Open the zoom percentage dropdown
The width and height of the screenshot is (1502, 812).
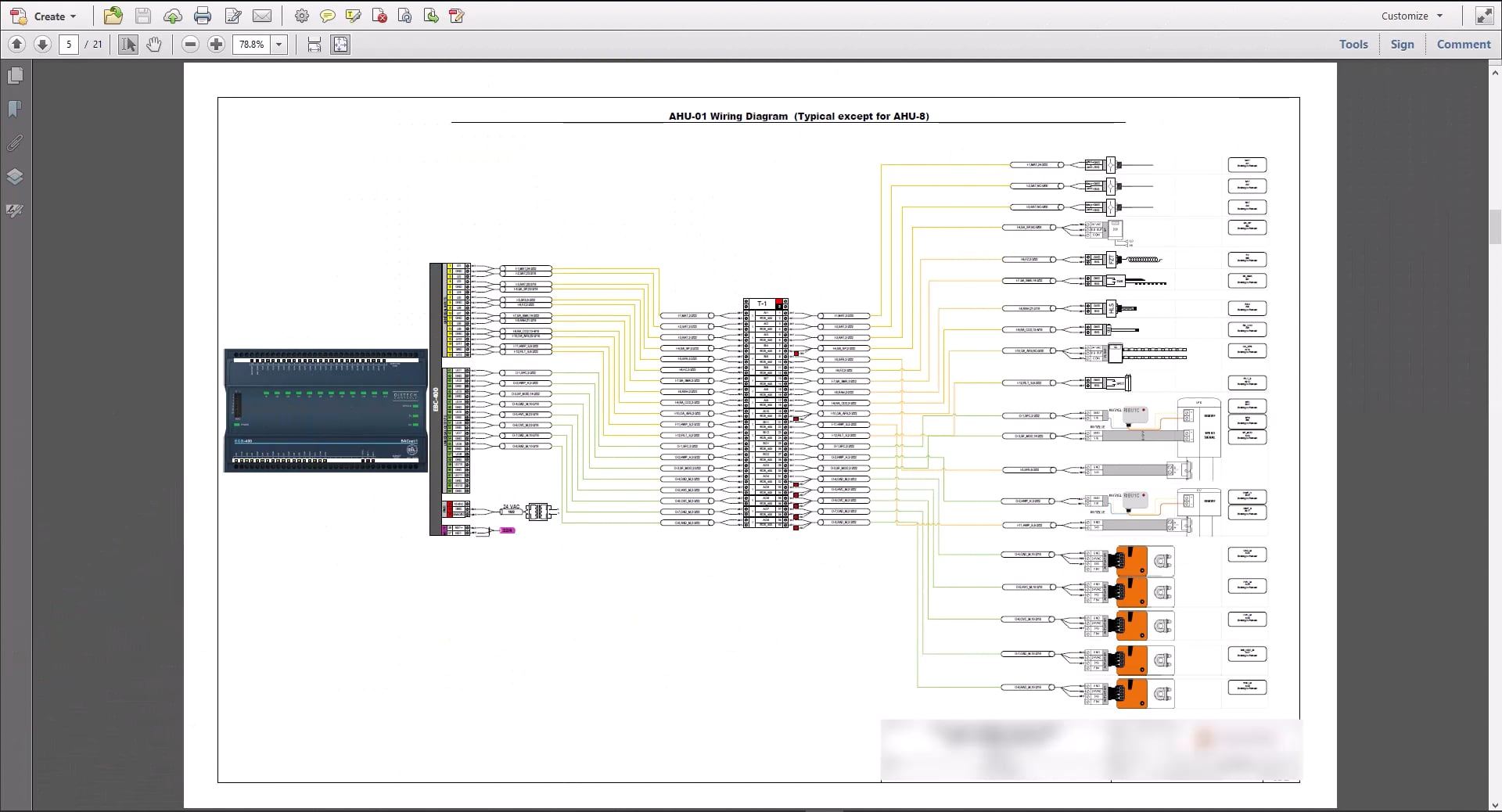pos(279,45)
